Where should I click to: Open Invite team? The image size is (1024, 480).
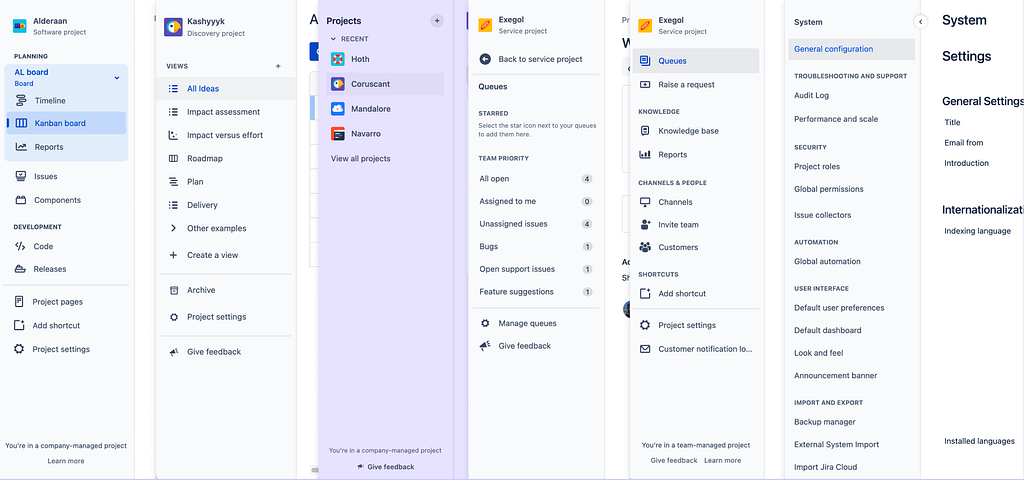coord(678,225)
